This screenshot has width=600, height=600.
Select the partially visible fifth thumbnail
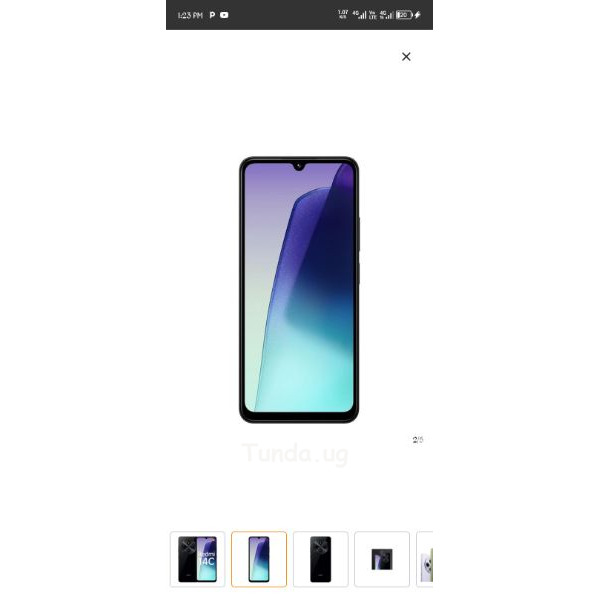[x=425, y=559]
